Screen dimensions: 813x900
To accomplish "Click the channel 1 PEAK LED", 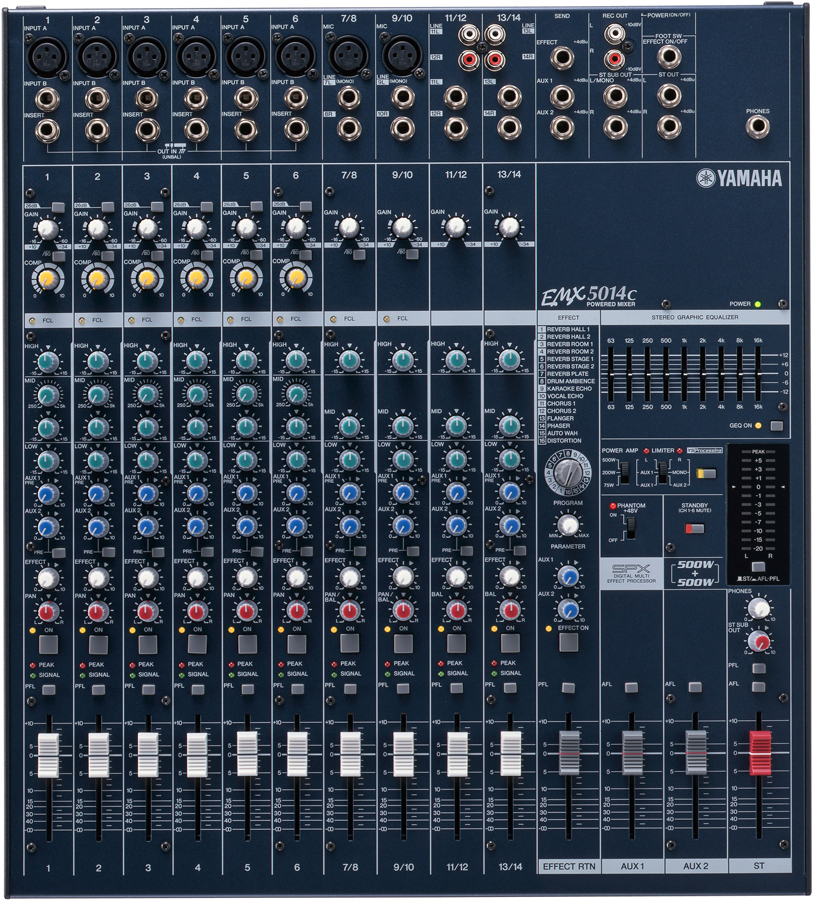I will click(33, 665).
